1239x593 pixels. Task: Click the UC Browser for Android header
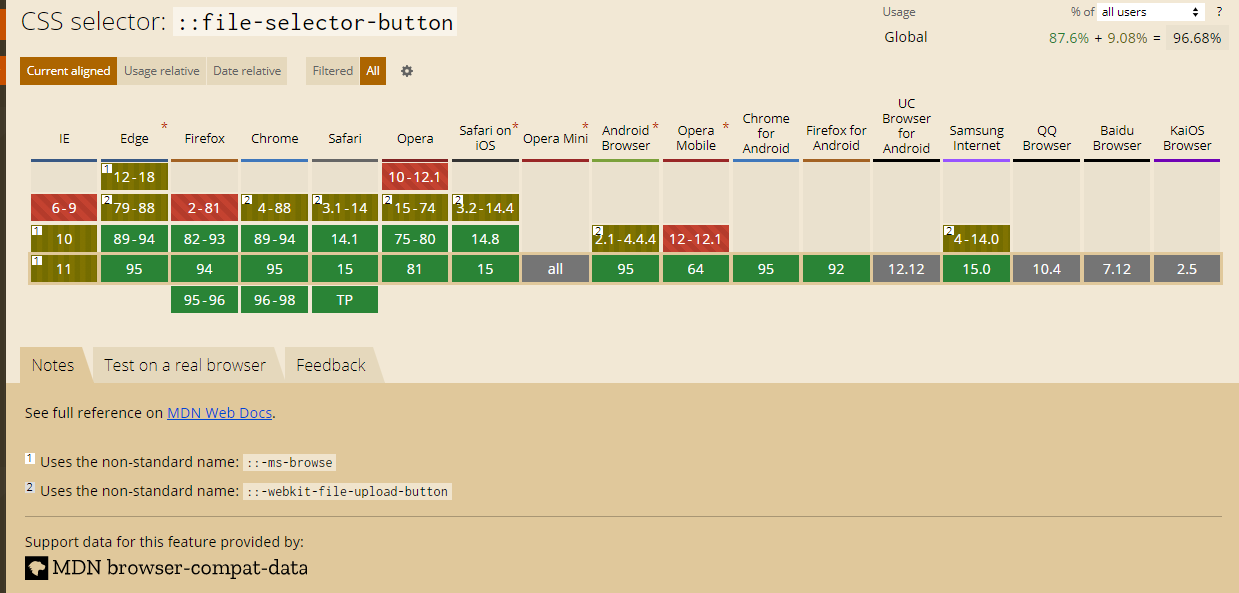click(906, 126)
